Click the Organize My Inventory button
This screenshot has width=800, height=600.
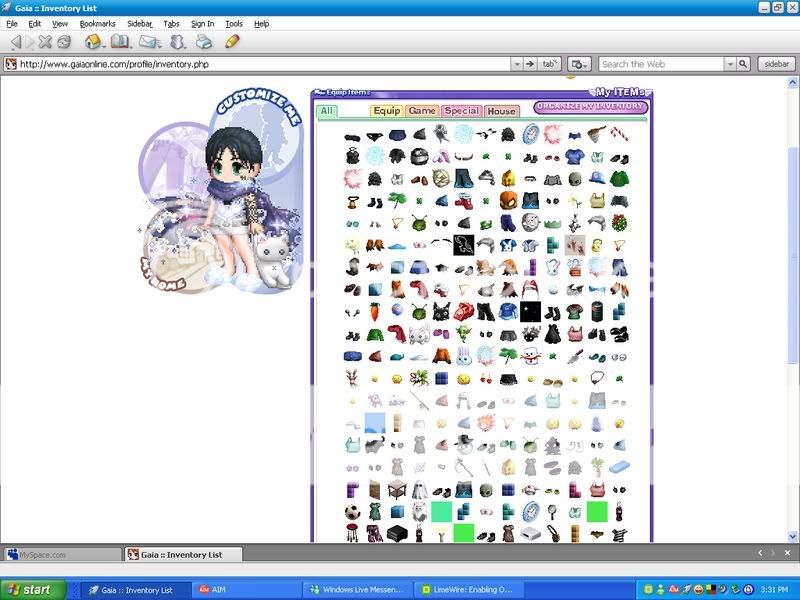click(589, 105)
